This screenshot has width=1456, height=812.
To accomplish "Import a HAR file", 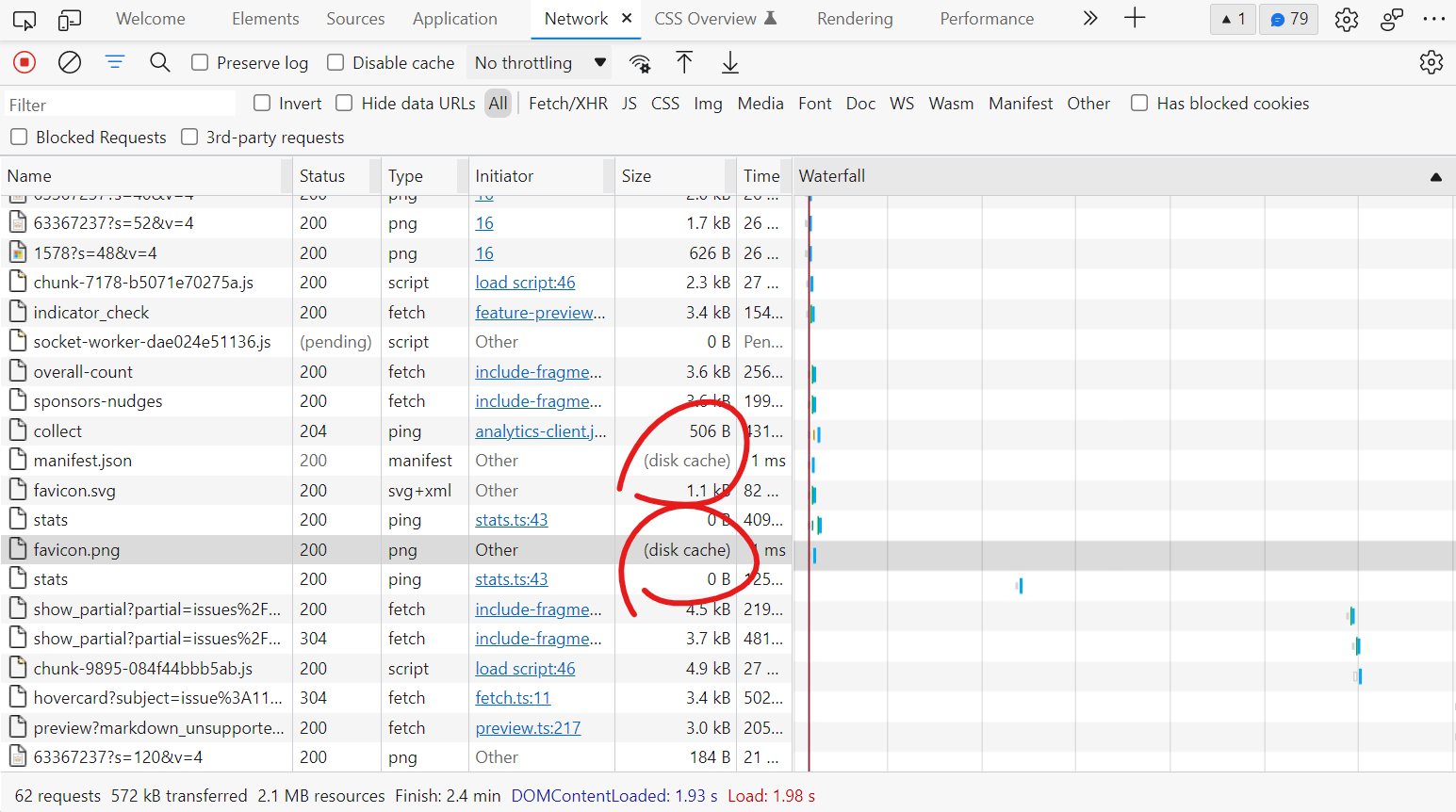I will [684, 62].
